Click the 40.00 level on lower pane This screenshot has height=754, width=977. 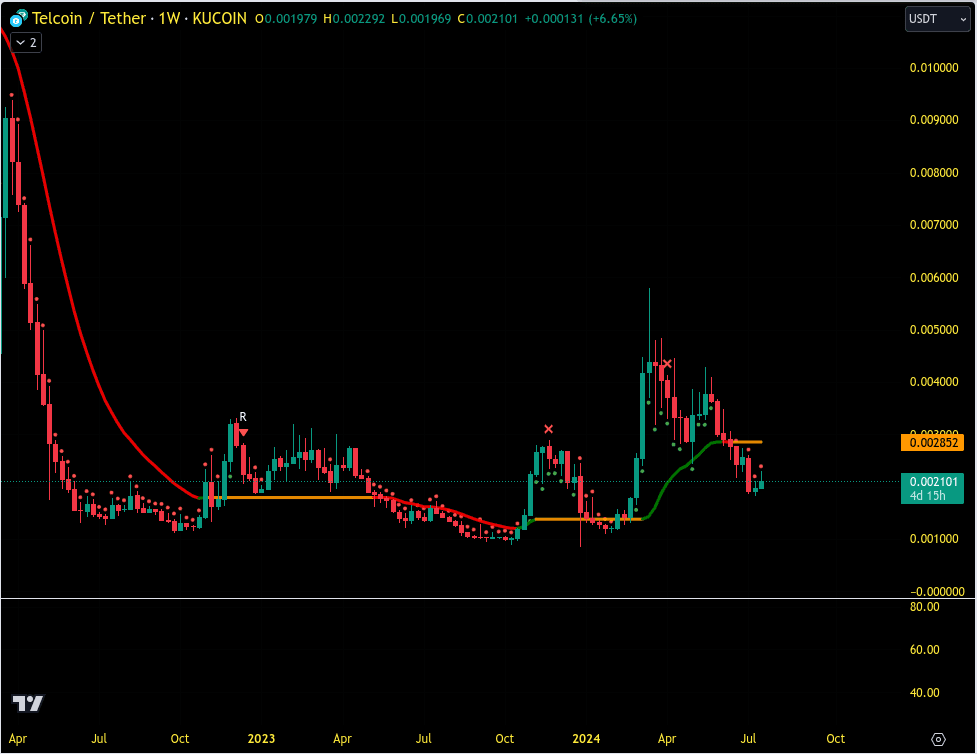click(x=925, y=693)
